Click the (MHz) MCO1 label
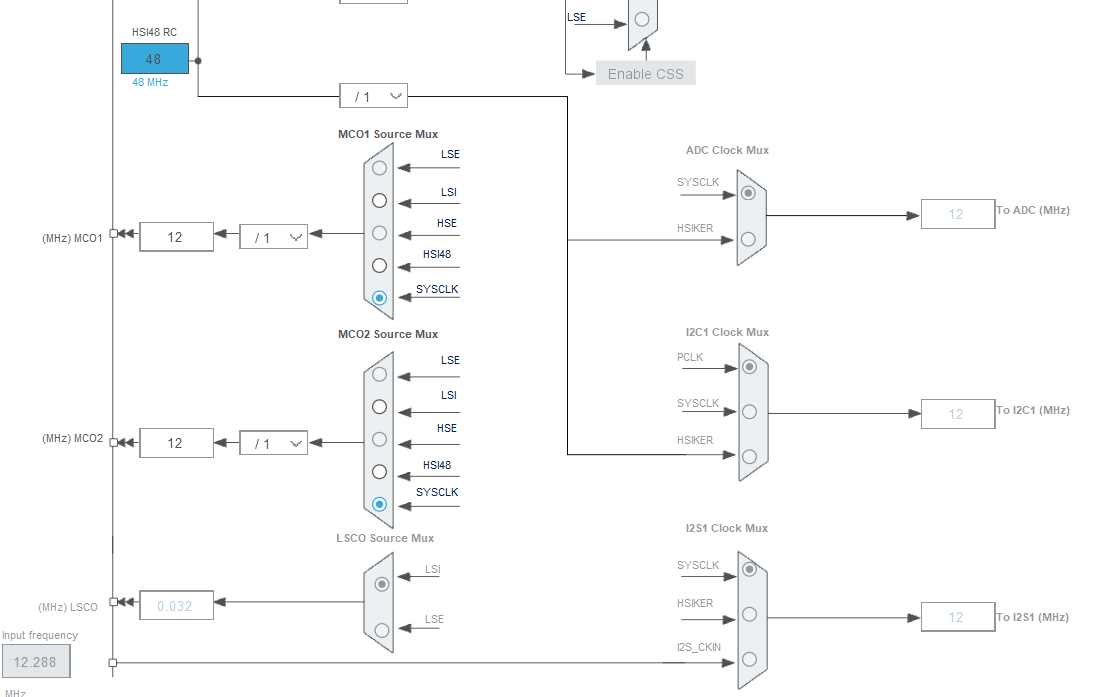 pyautogui.click(x=72, y=238)
